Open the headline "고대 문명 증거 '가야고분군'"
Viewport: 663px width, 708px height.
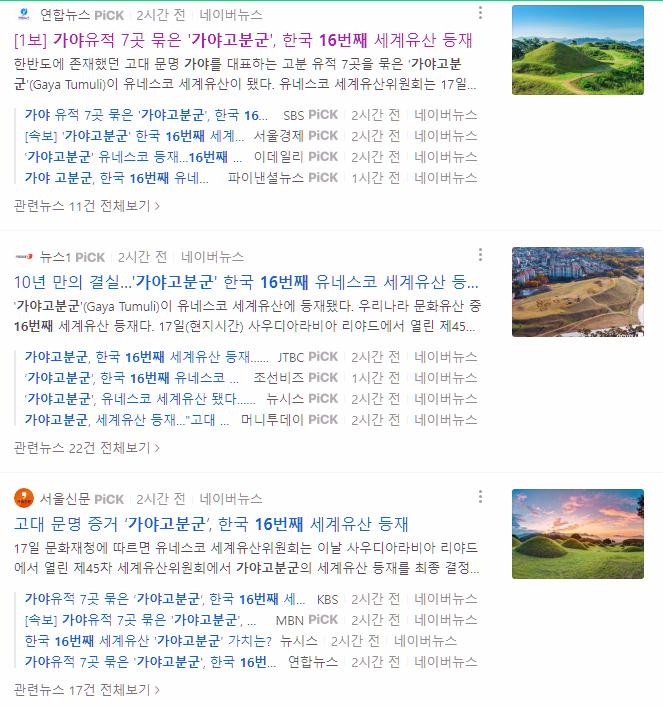pos(211,524)
